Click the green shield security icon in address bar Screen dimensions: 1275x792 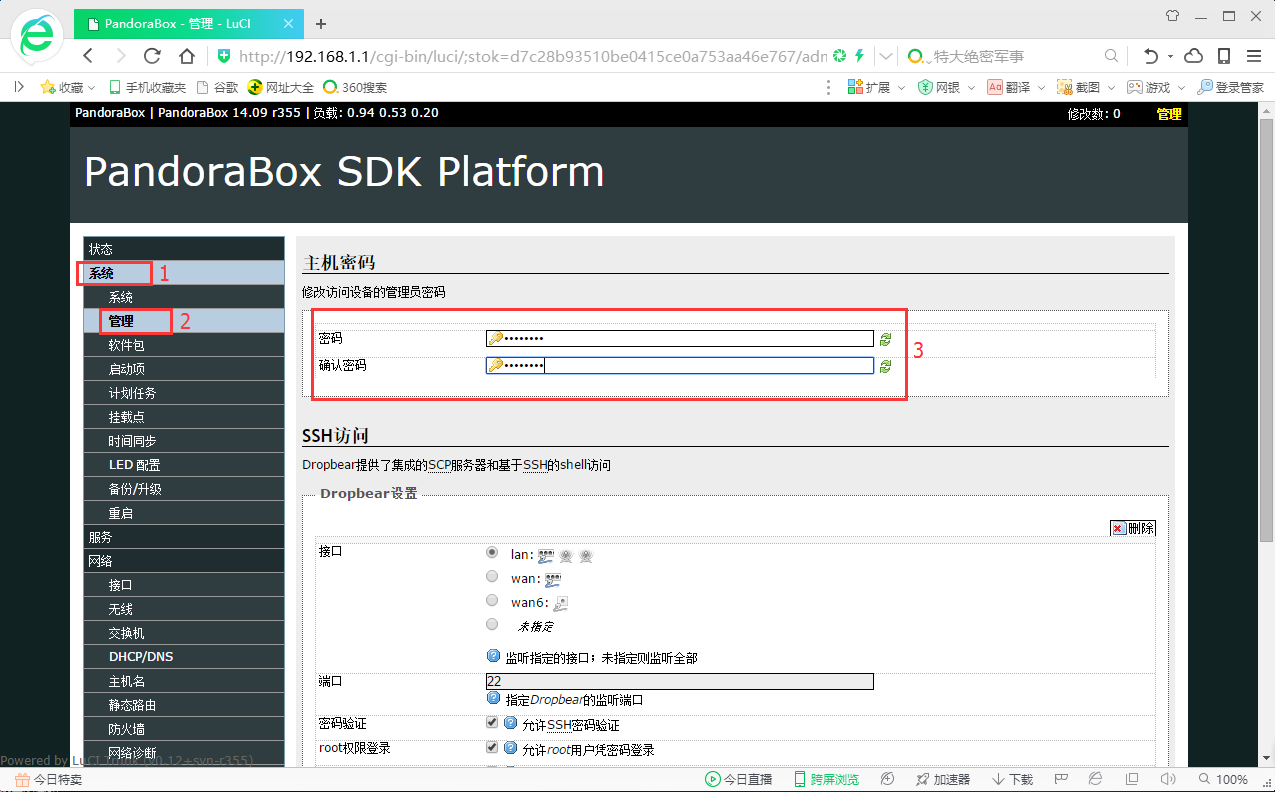(x=224, y=56)
